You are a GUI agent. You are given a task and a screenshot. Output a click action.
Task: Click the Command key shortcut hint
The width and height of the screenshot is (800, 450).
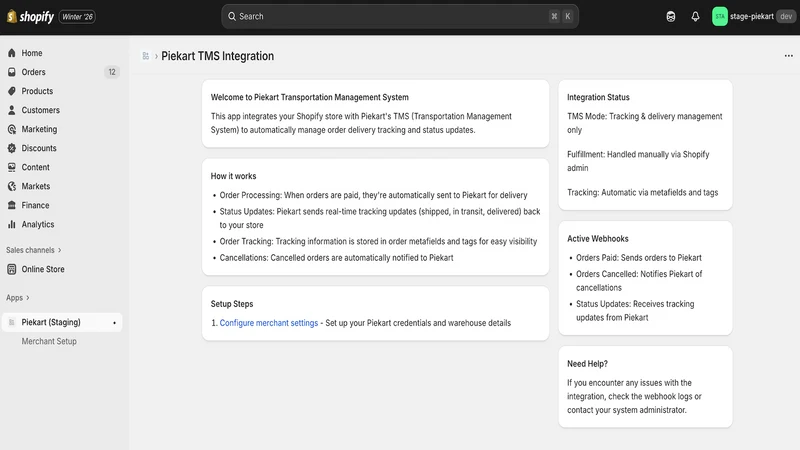point(554,16)
